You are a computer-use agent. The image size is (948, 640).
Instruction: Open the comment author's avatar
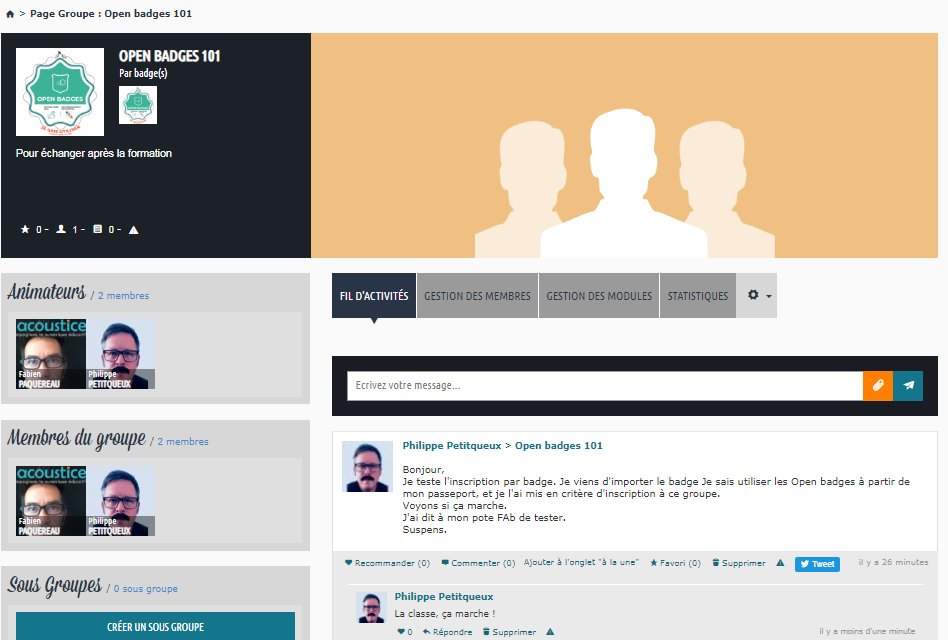tap(371, 607)
